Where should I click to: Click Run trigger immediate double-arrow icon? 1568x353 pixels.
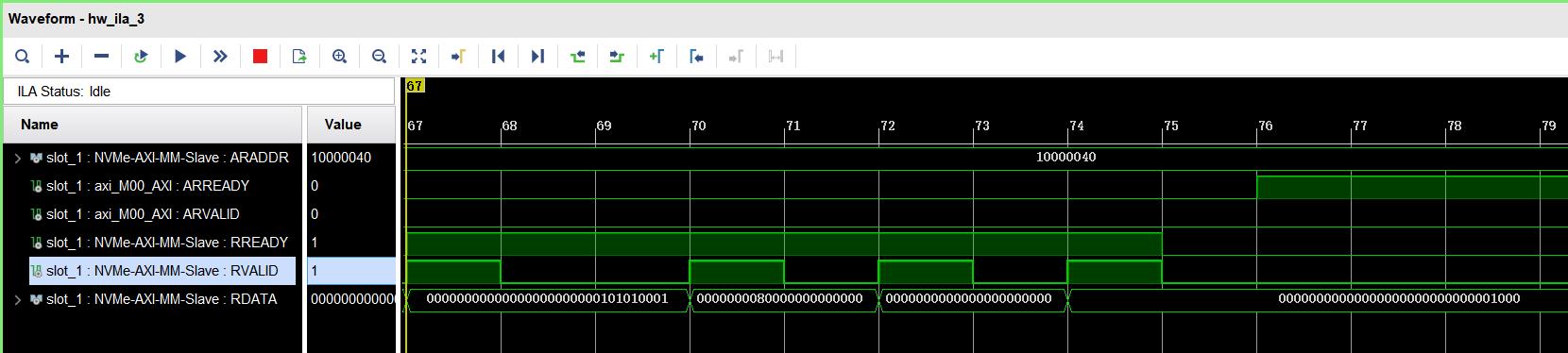[x=220, y=57]
